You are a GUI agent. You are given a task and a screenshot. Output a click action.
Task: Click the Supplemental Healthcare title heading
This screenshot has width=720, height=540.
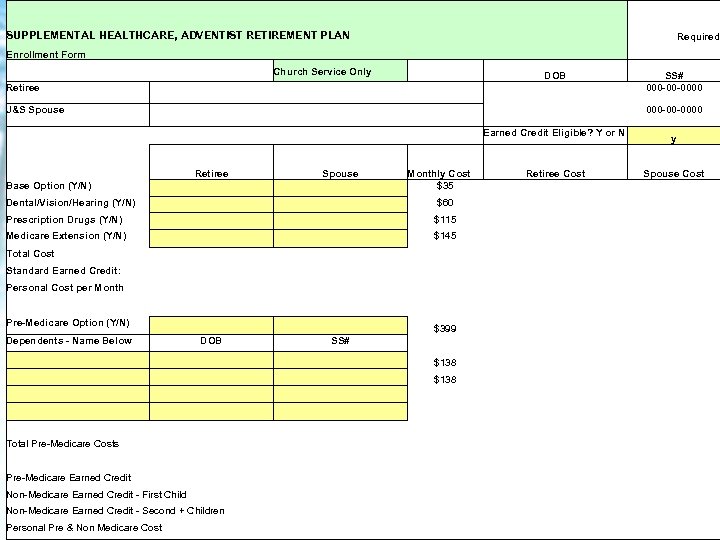pos(178,35)
